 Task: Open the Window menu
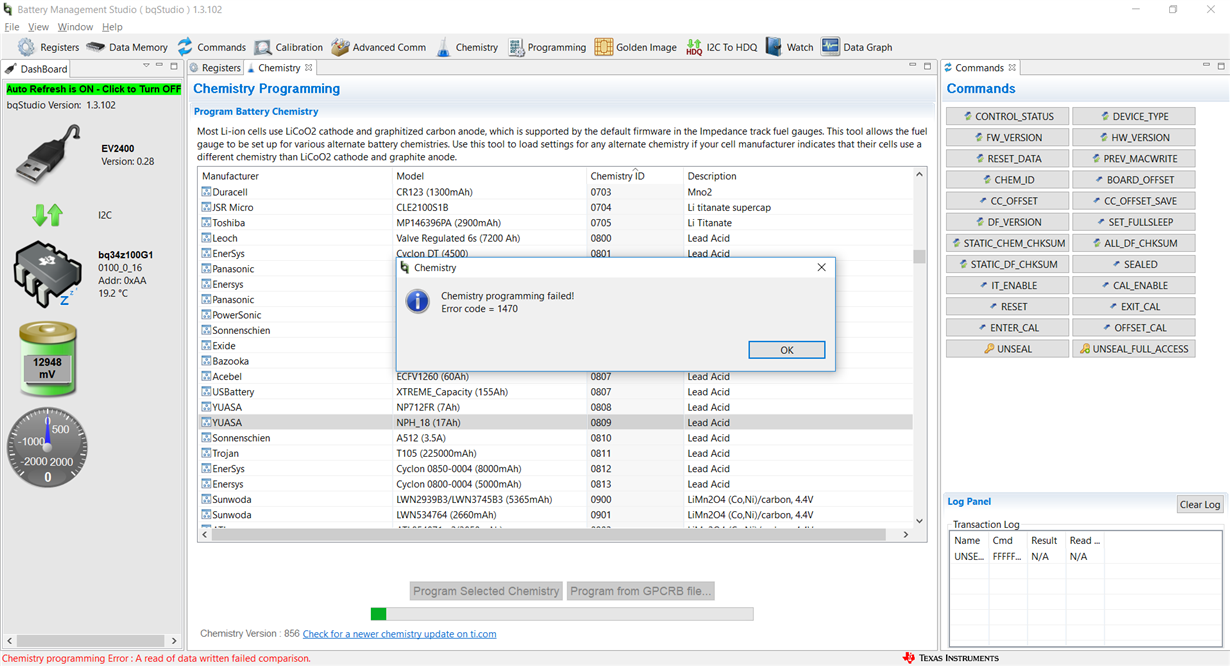[75, 27]
